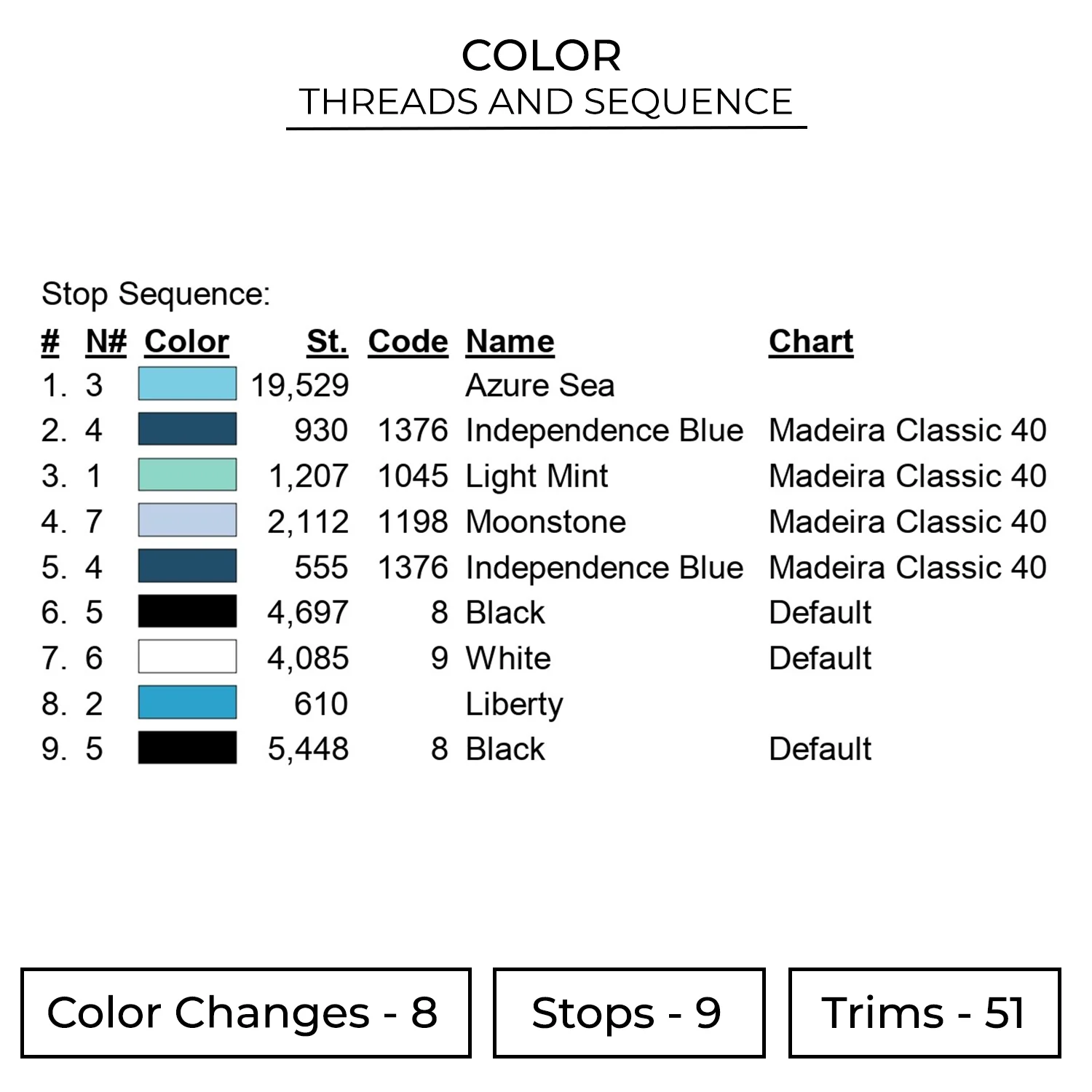
Task: Click the Independence Blue swatch in row 2
Action: pos(187,430)
